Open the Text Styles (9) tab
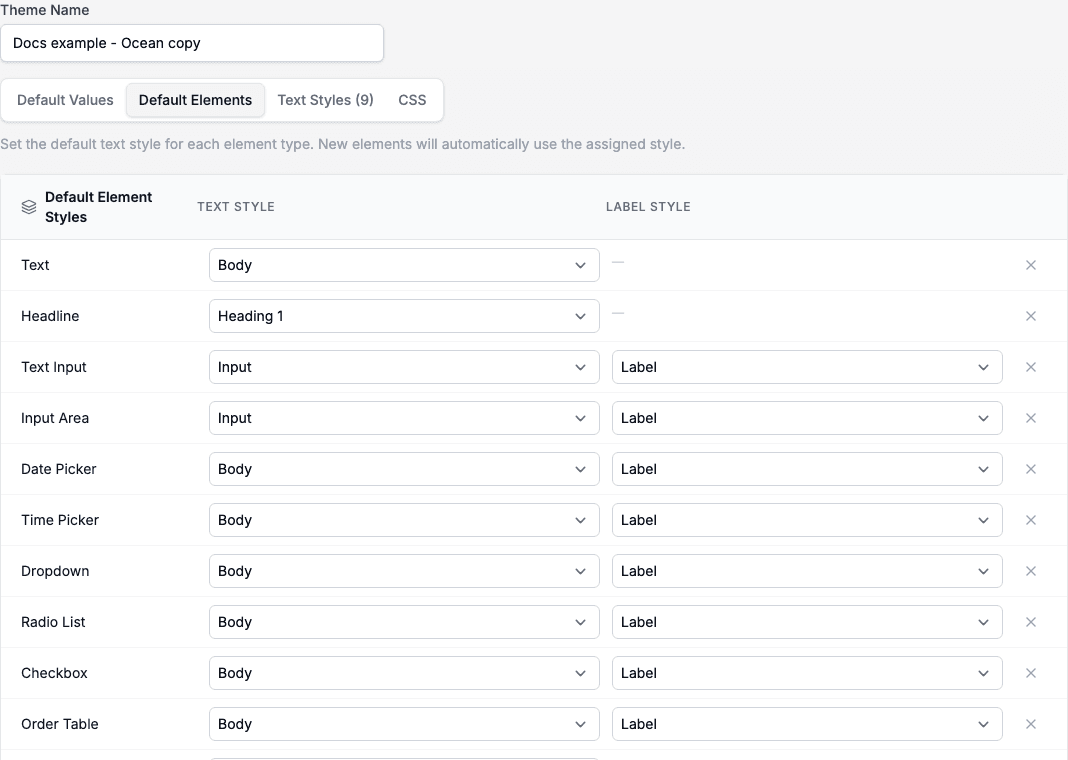The image size is (1068, 760). 326,100
